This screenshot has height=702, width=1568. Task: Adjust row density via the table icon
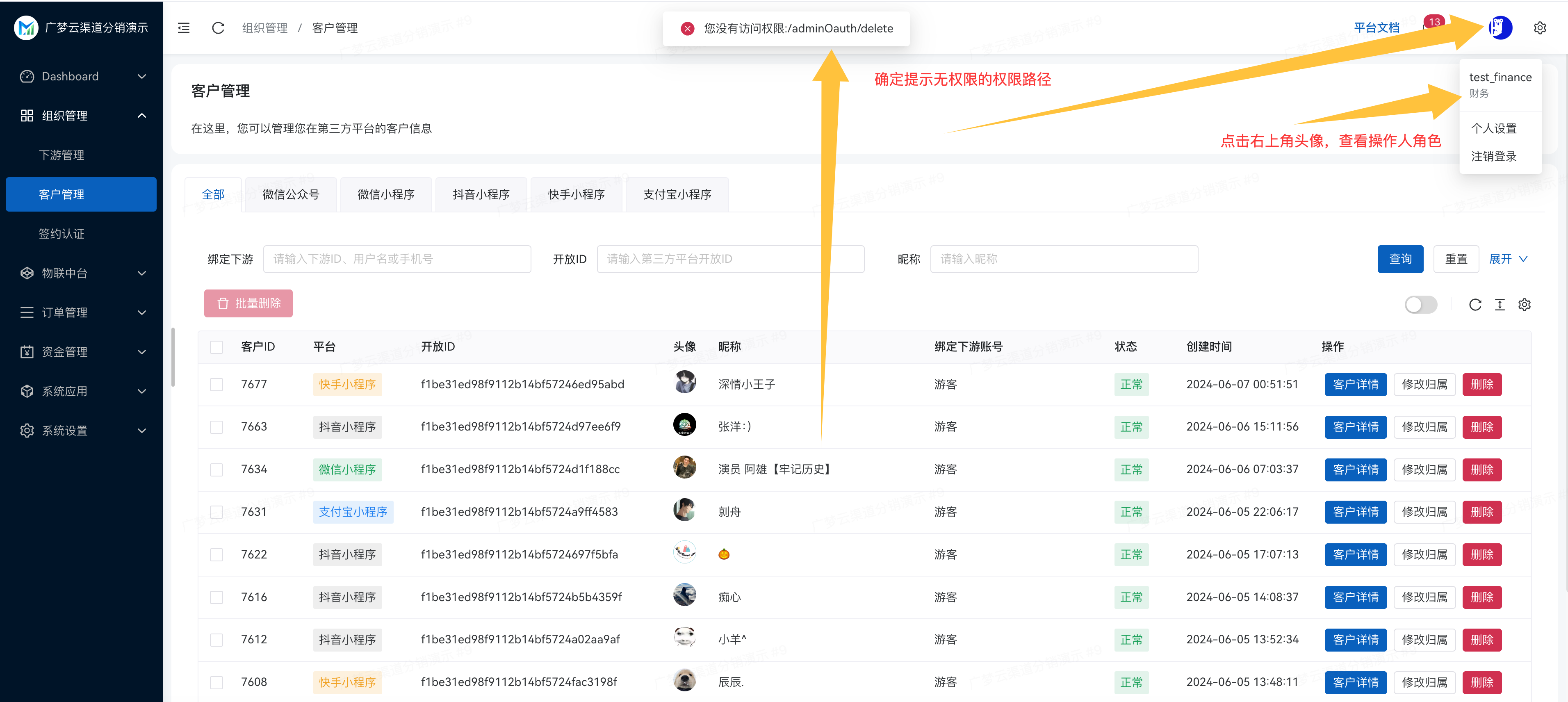pos(1500,304)
